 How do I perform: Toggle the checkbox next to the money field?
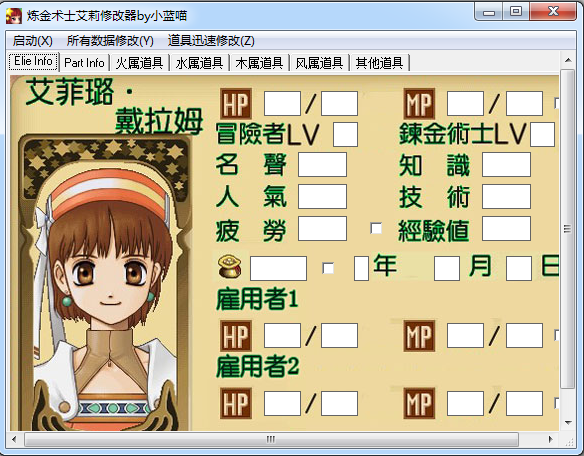pyautogui.click(x=328, y=268)
